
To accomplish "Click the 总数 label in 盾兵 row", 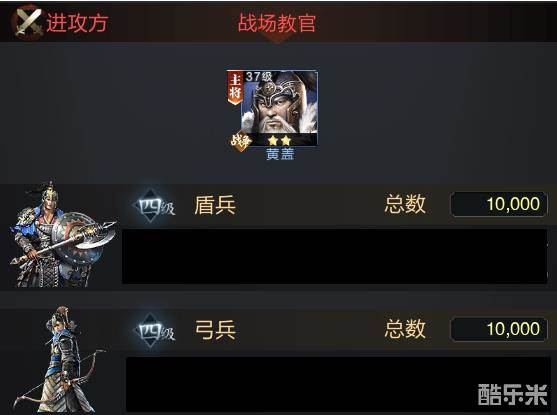I will [405, 204].
